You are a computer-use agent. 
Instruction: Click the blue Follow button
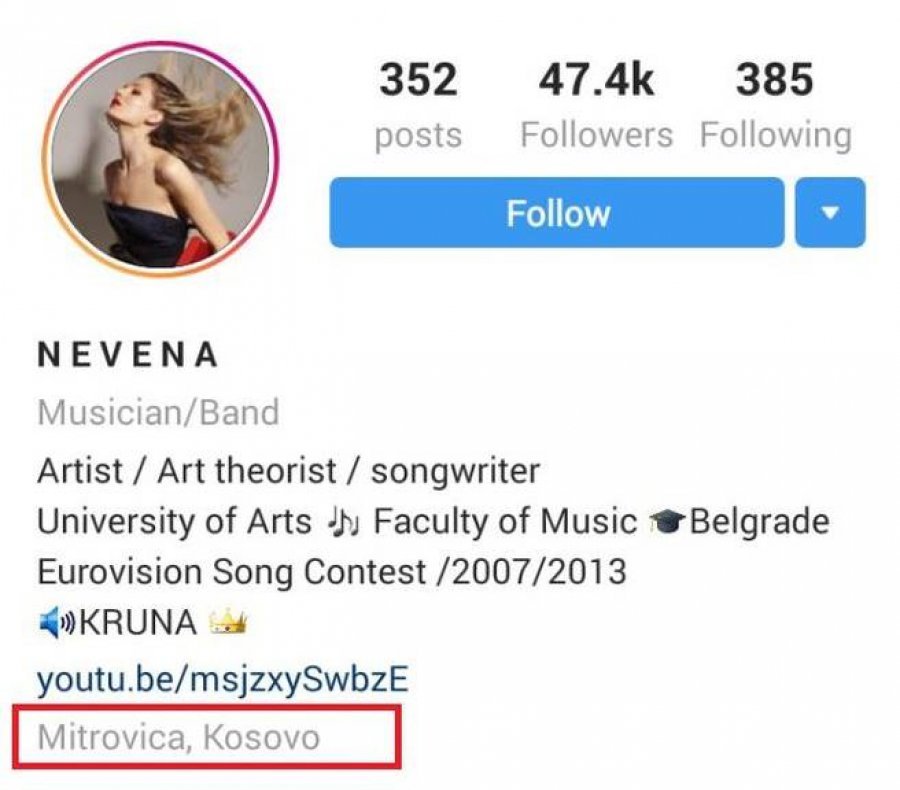pyautogui.click(x=557, y=212)
